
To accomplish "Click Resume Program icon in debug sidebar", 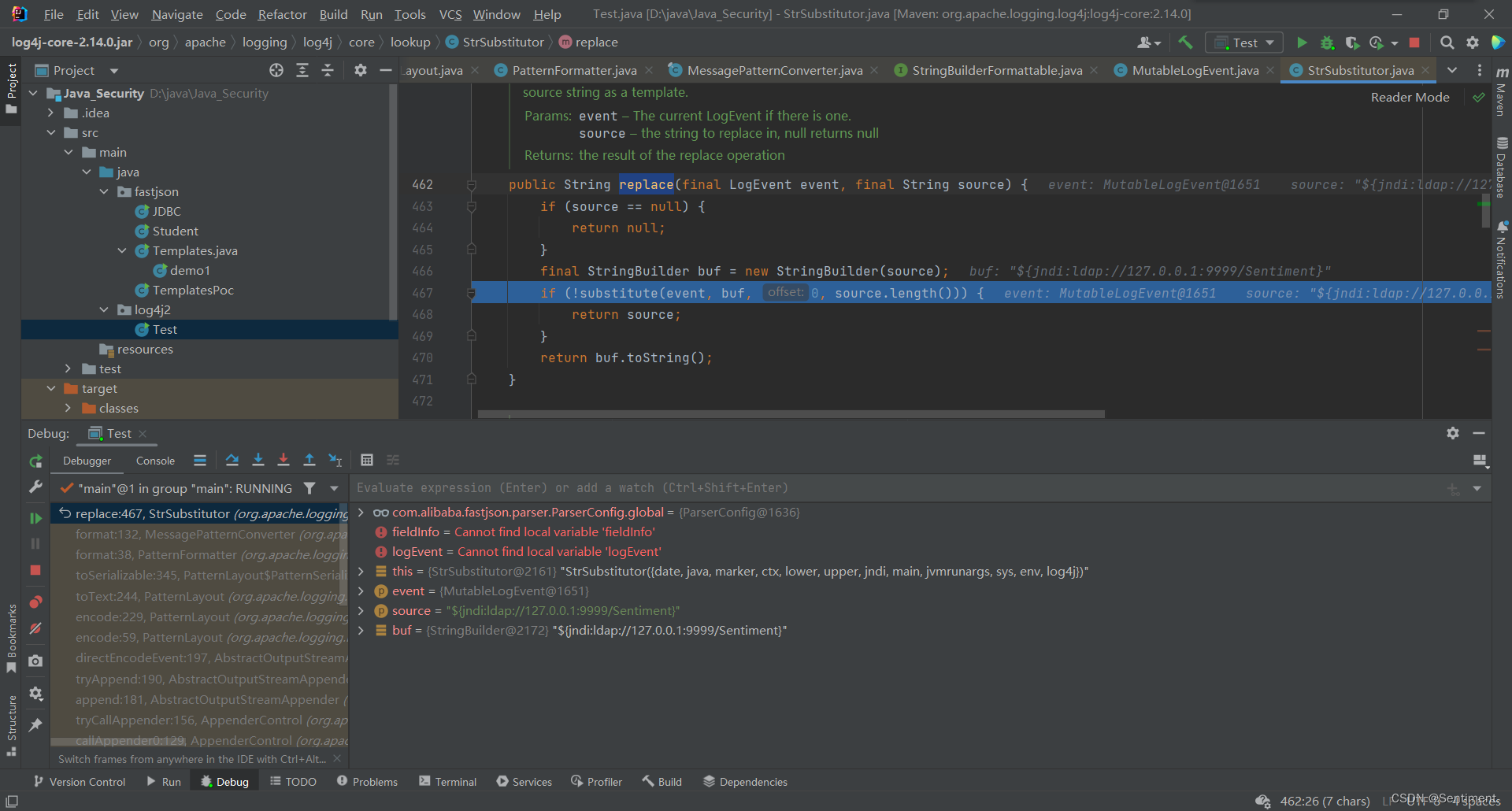I will (35, 518).
